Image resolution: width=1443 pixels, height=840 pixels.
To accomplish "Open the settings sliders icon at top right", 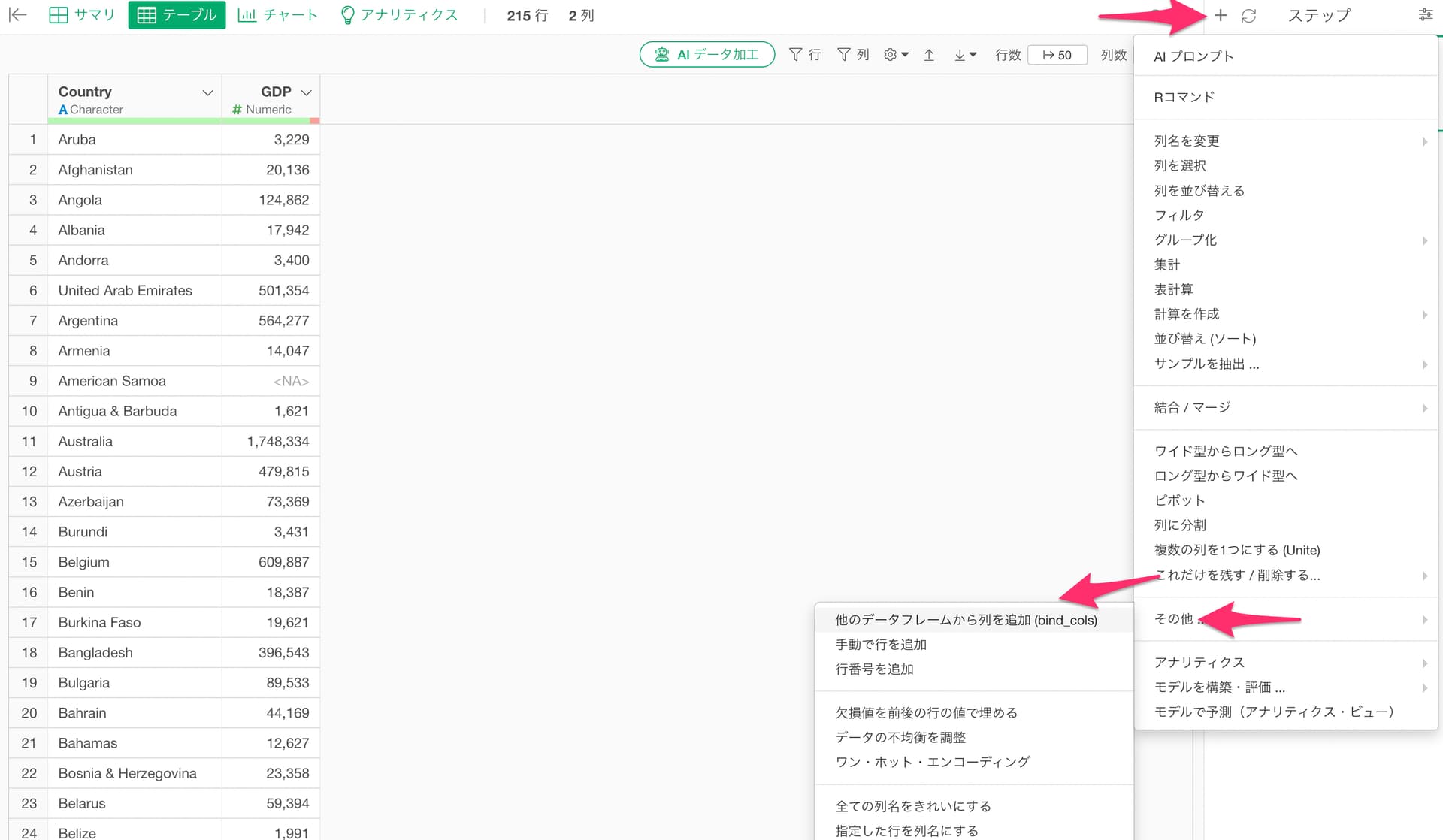I will 1425,15.
